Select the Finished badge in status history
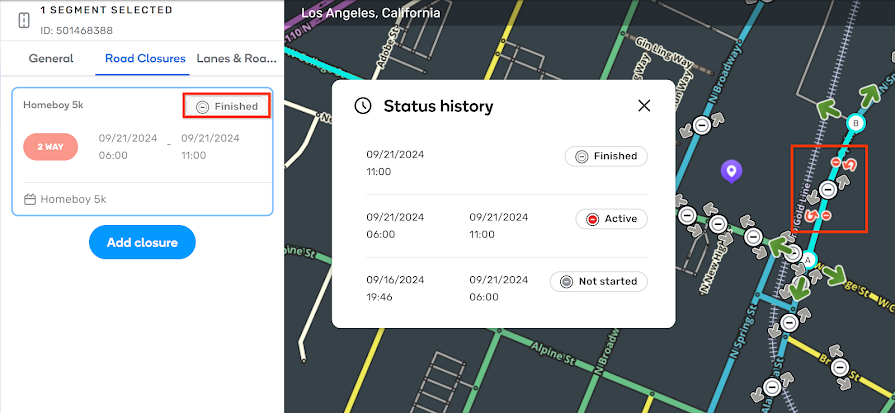 point(606,156)
